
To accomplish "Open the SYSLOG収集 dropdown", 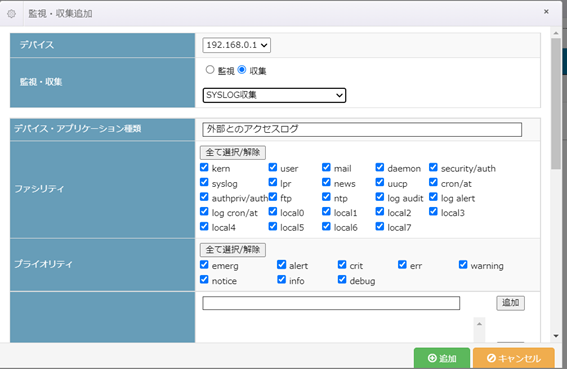I will (274, 95).
